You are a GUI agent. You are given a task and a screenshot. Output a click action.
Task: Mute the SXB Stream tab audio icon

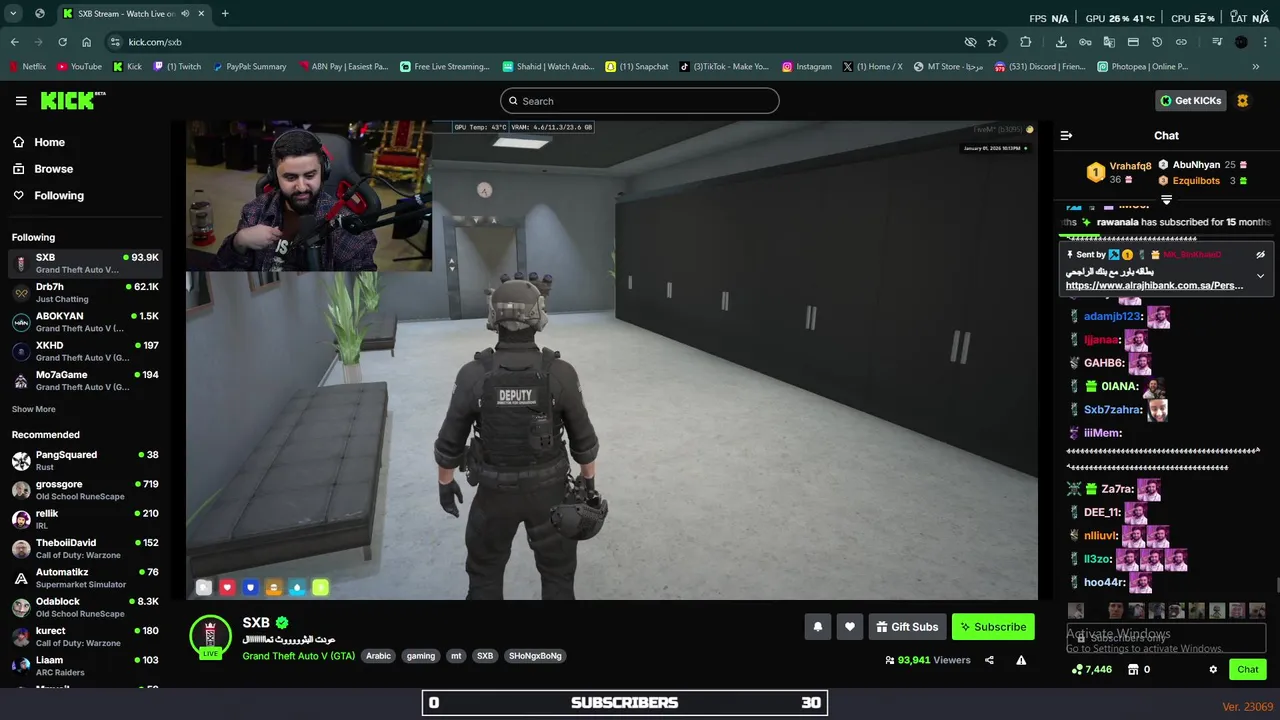[185, 13]
